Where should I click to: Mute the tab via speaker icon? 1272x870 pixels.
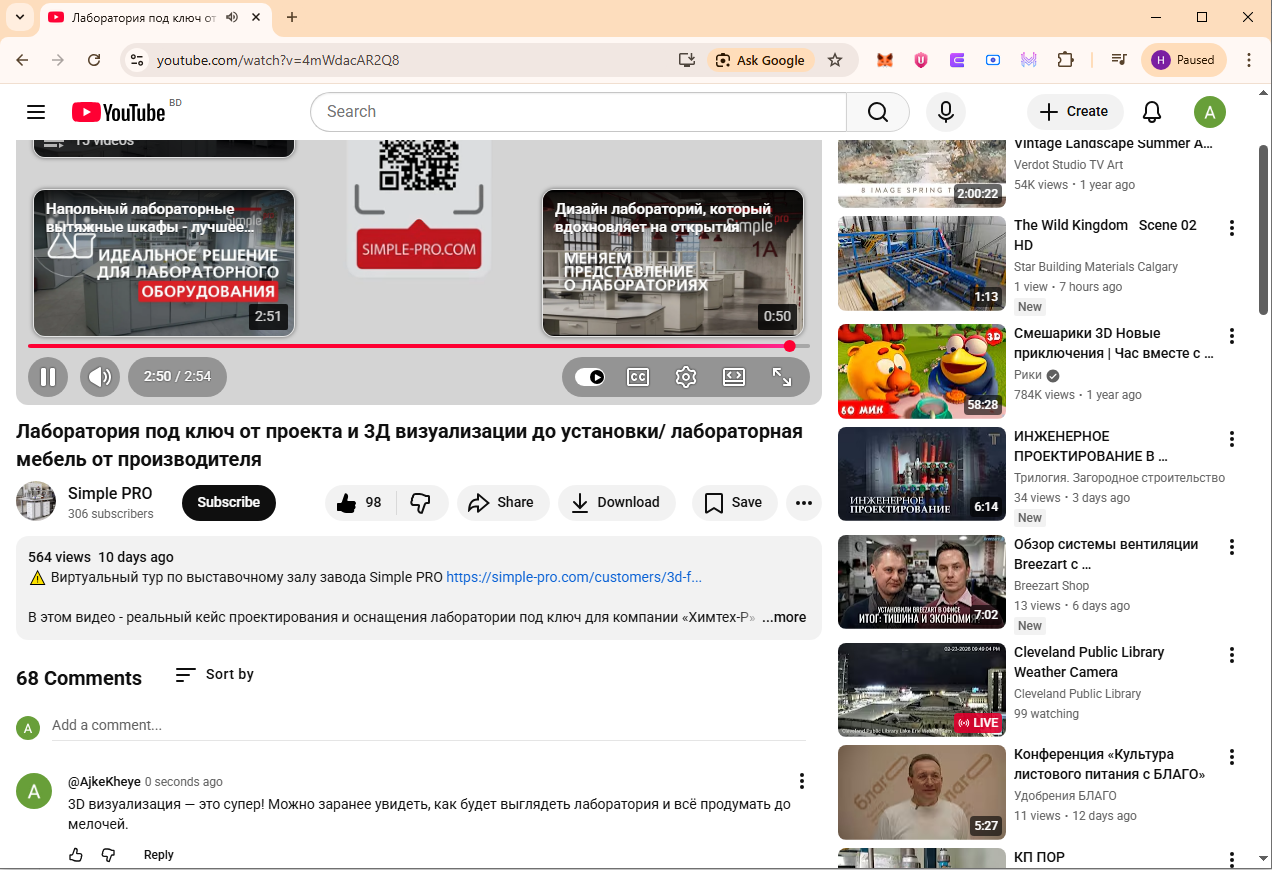click(x=232, y=17)
